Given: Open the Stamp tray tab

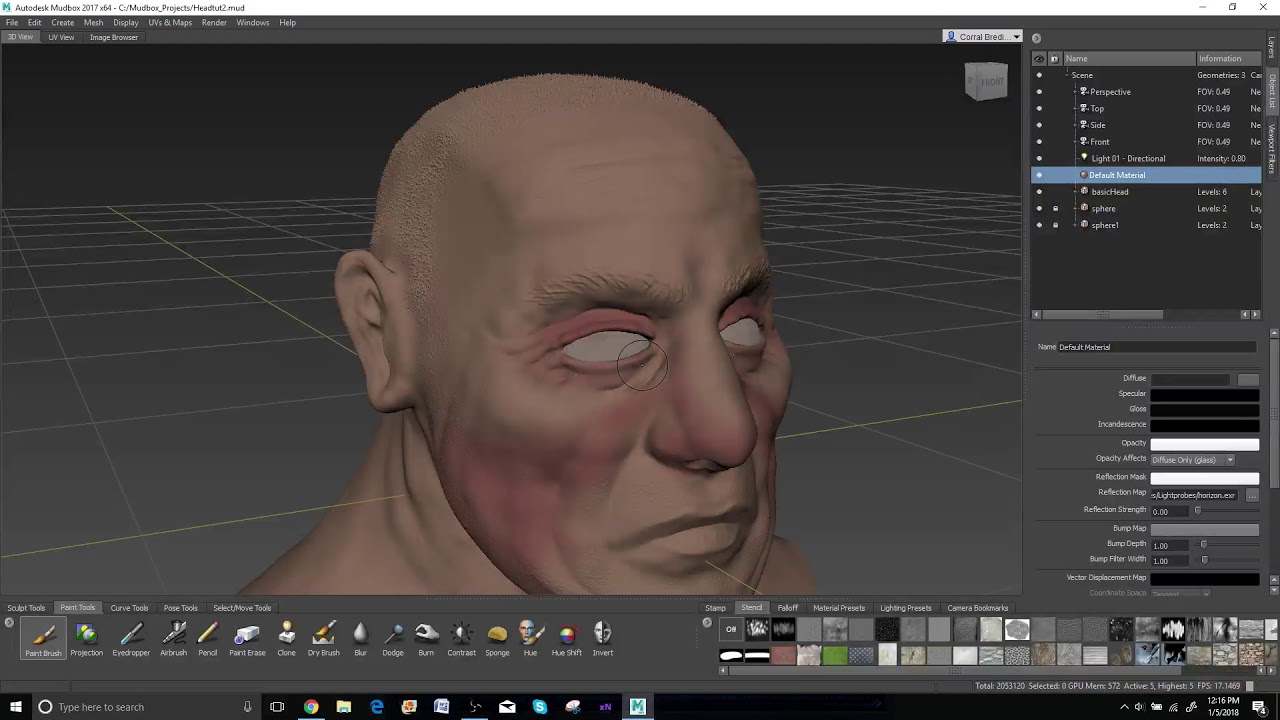Looking at the screenshot, I should pyautogui.click(x=716, y=608).
